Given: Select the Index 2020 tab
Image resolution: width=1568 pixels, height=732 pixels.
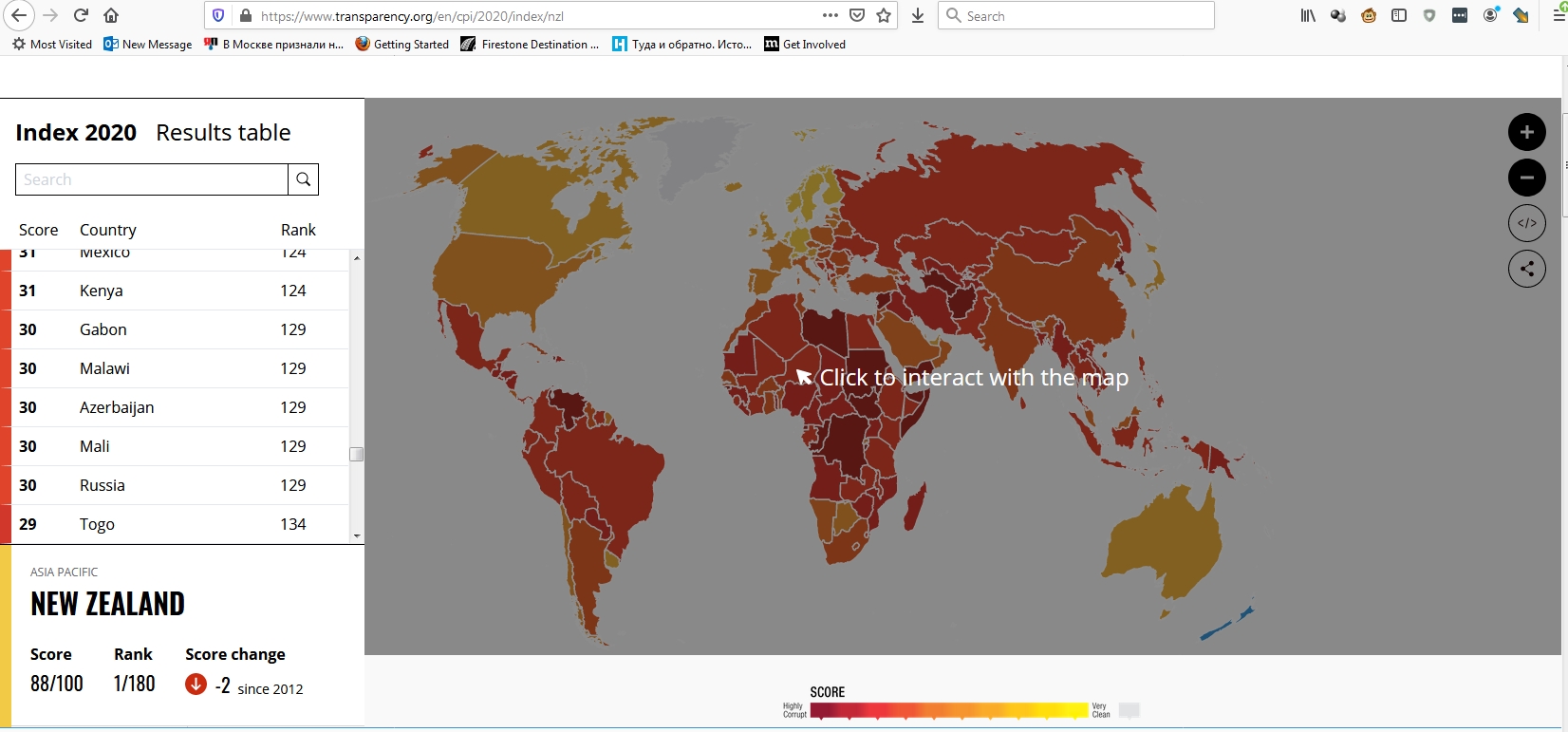Looking at the screenshot, I should 76,133.
